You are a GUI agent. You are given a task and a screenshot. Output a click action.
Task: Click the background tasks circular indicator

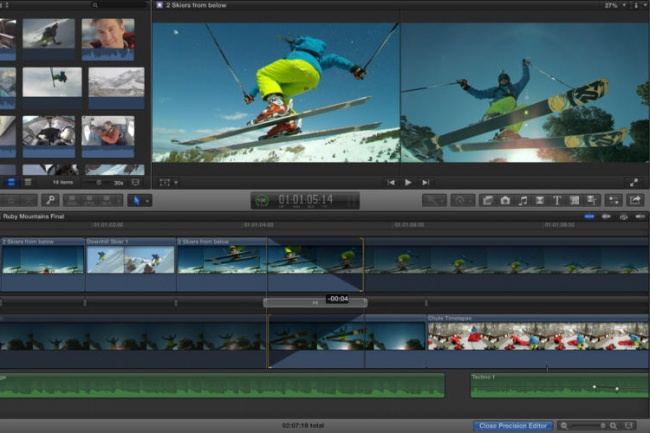(262, 201)
